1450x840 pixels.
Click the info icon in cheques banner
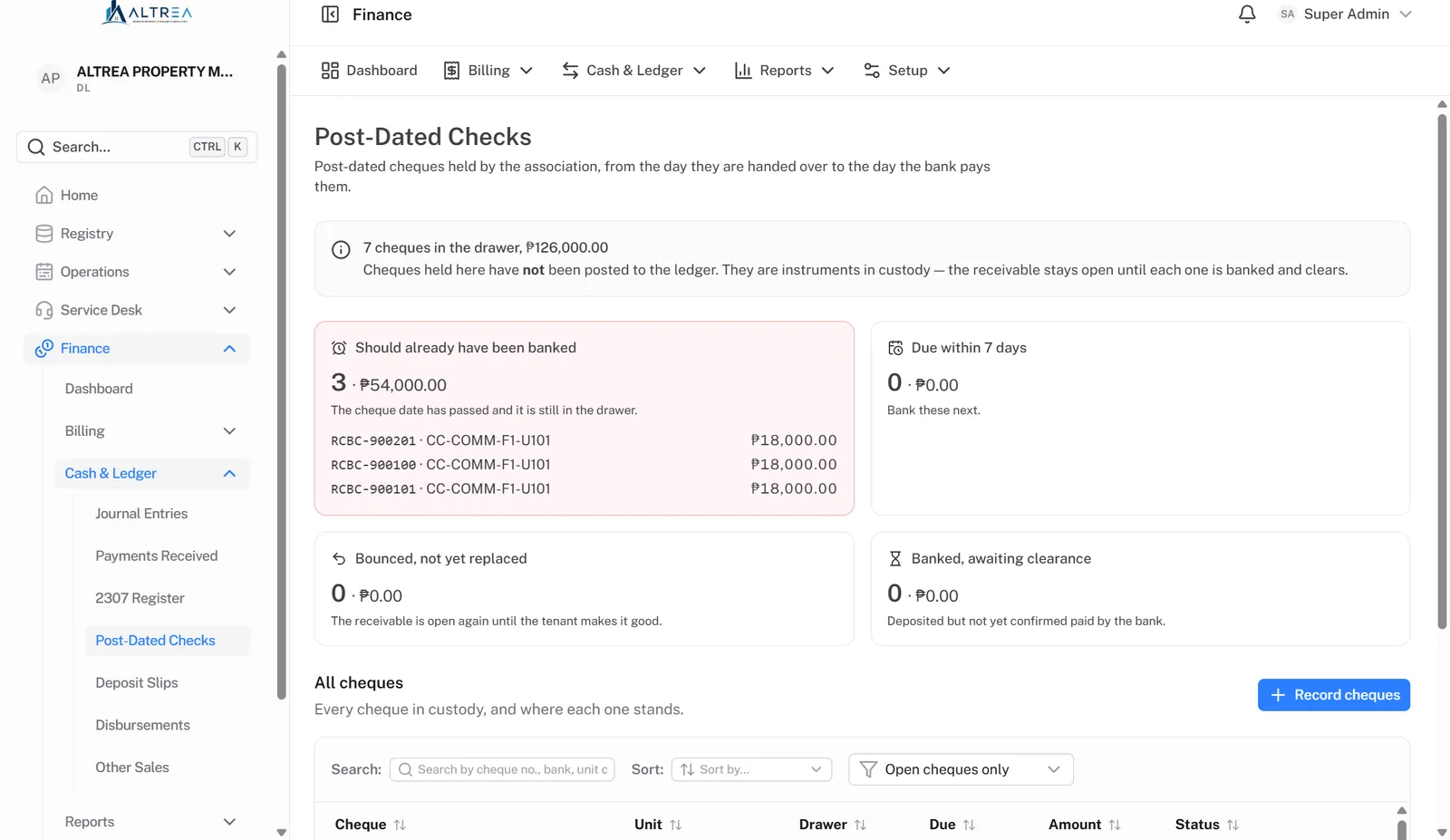tap(341, 250)
